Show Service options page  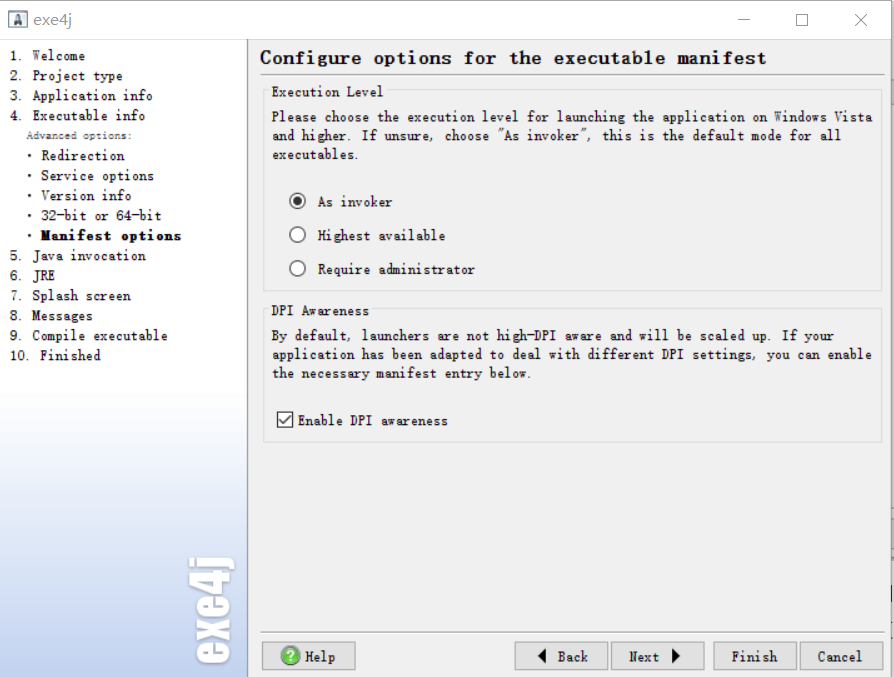[x=97, y=176]
